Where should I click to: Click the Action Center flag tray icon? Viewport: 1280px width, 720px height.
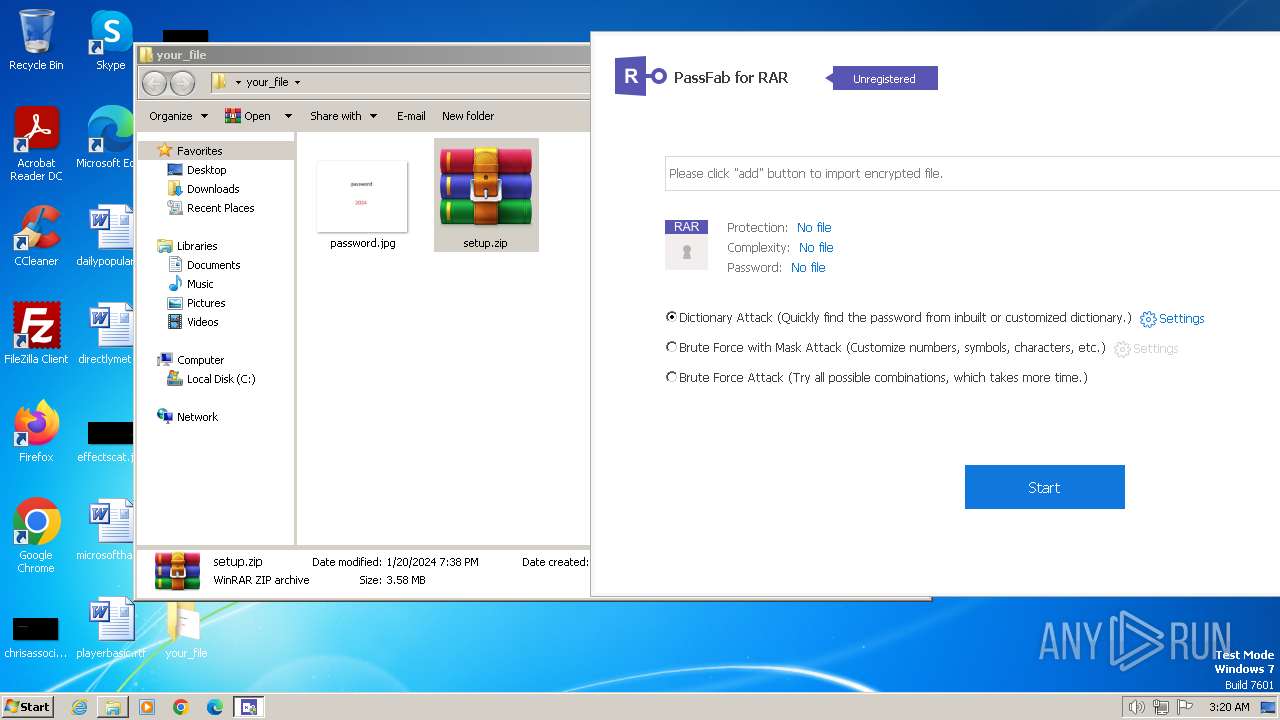tap(1185, 707)
